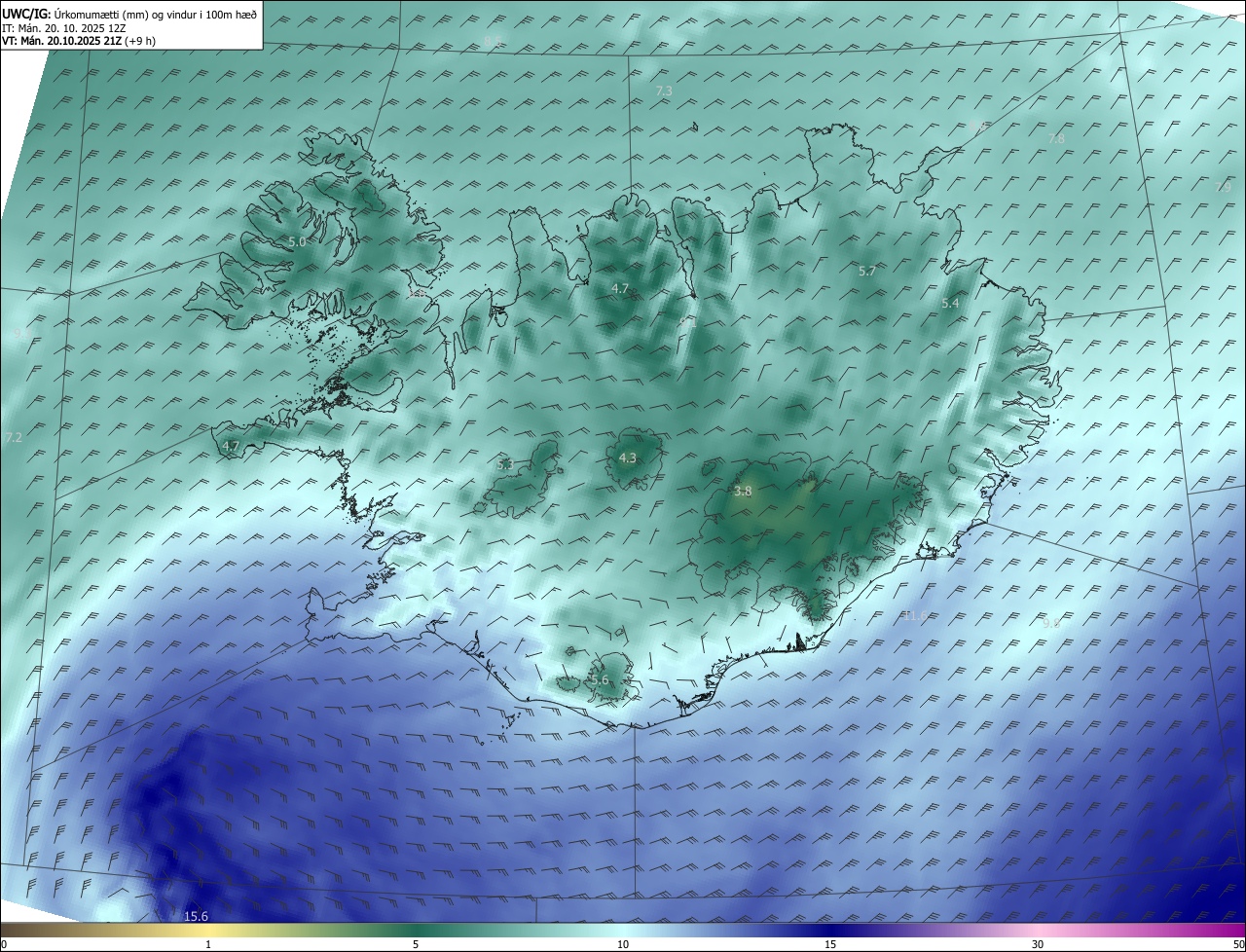Click the 5.7 value in northeast Iceland
The height and width of the screenshot is (952, 1246).
(867, 271)
